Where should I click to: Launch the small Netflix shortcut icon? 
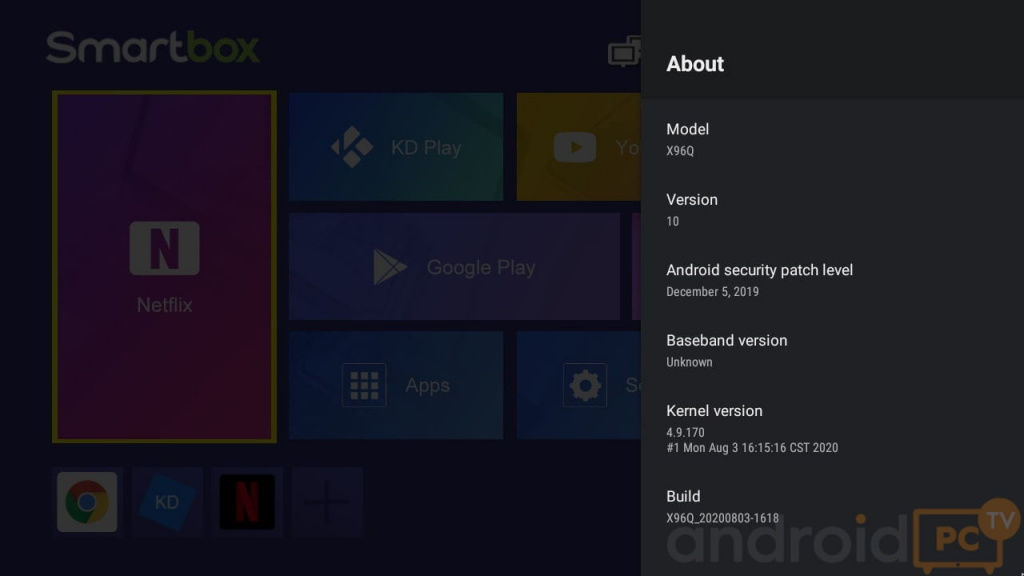(x=247, y=501)
